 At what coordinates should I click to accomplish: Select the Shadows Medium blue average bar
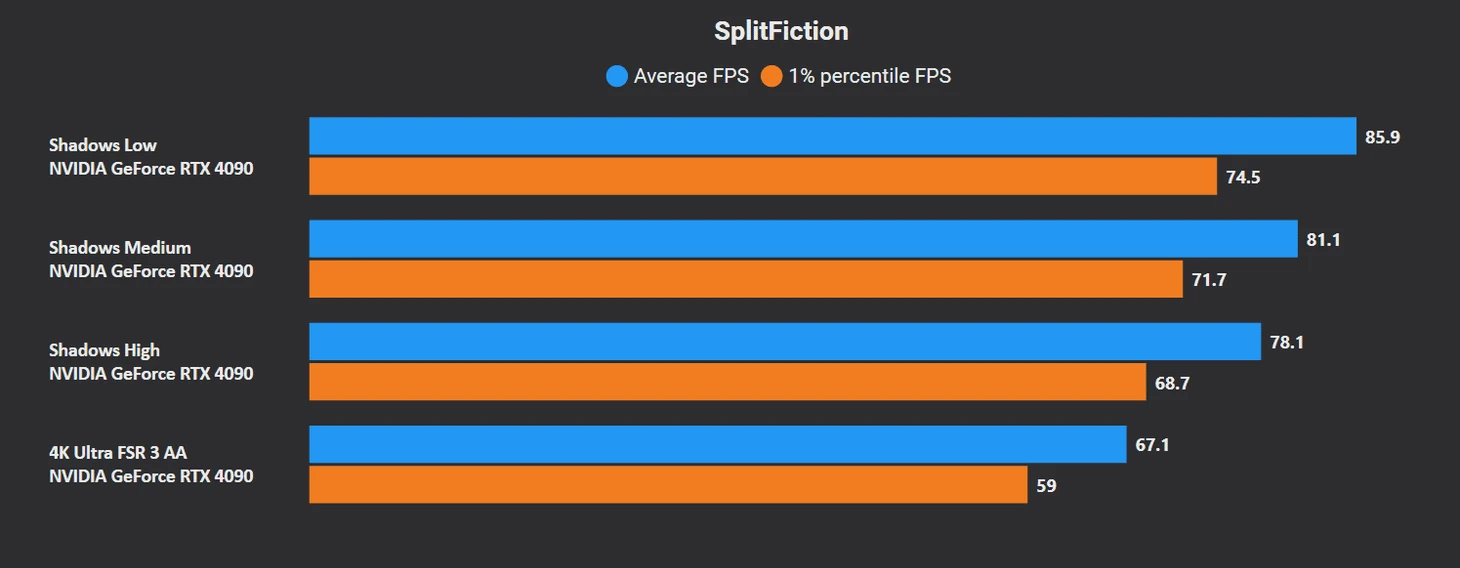pyautogui.click(x=803, y=239)
